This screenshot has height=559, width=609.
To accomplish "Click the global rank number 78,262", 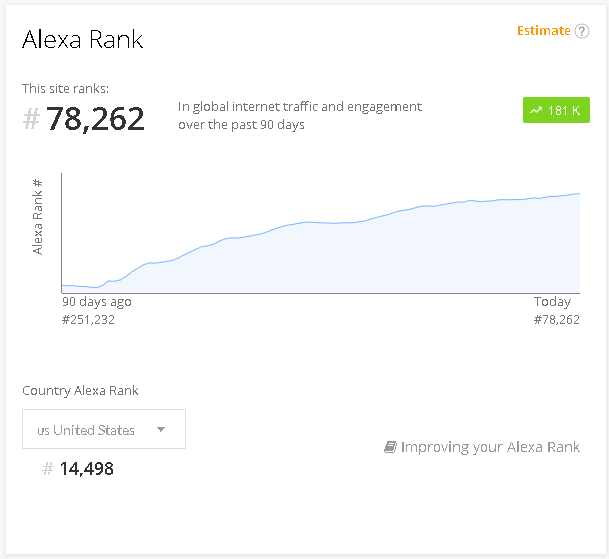I will 95,119.
